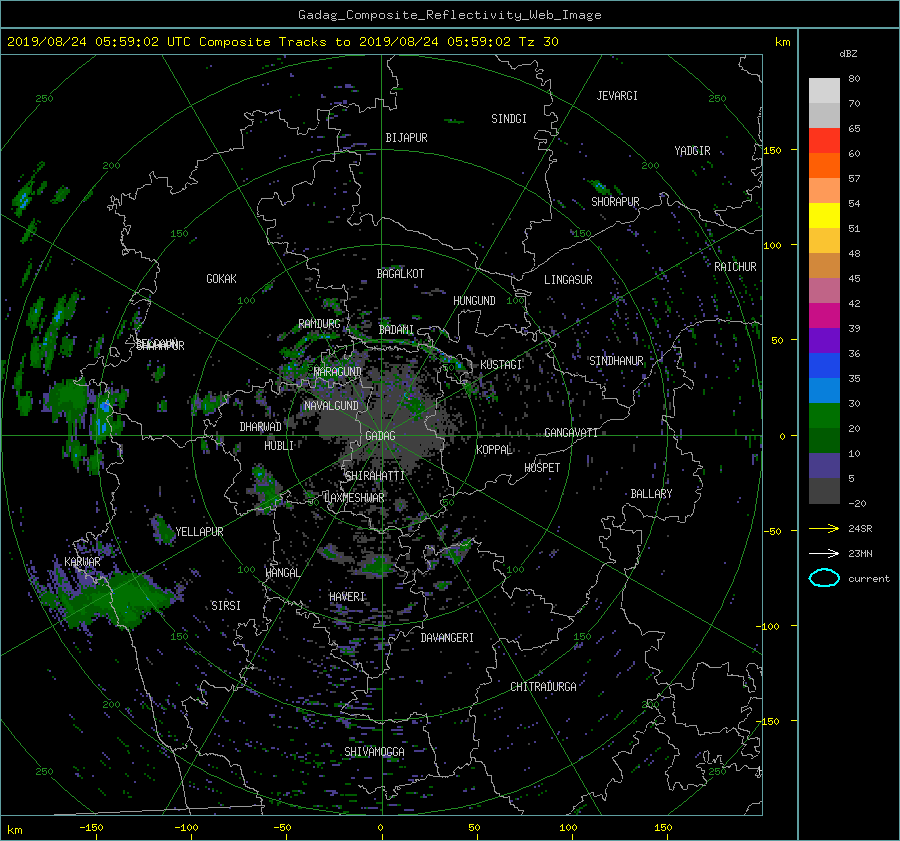The image size is (900, 841).
Task: Select the yellow 54 dBZ color swatch
Action: pyautogui.click(x=824, y=215)
